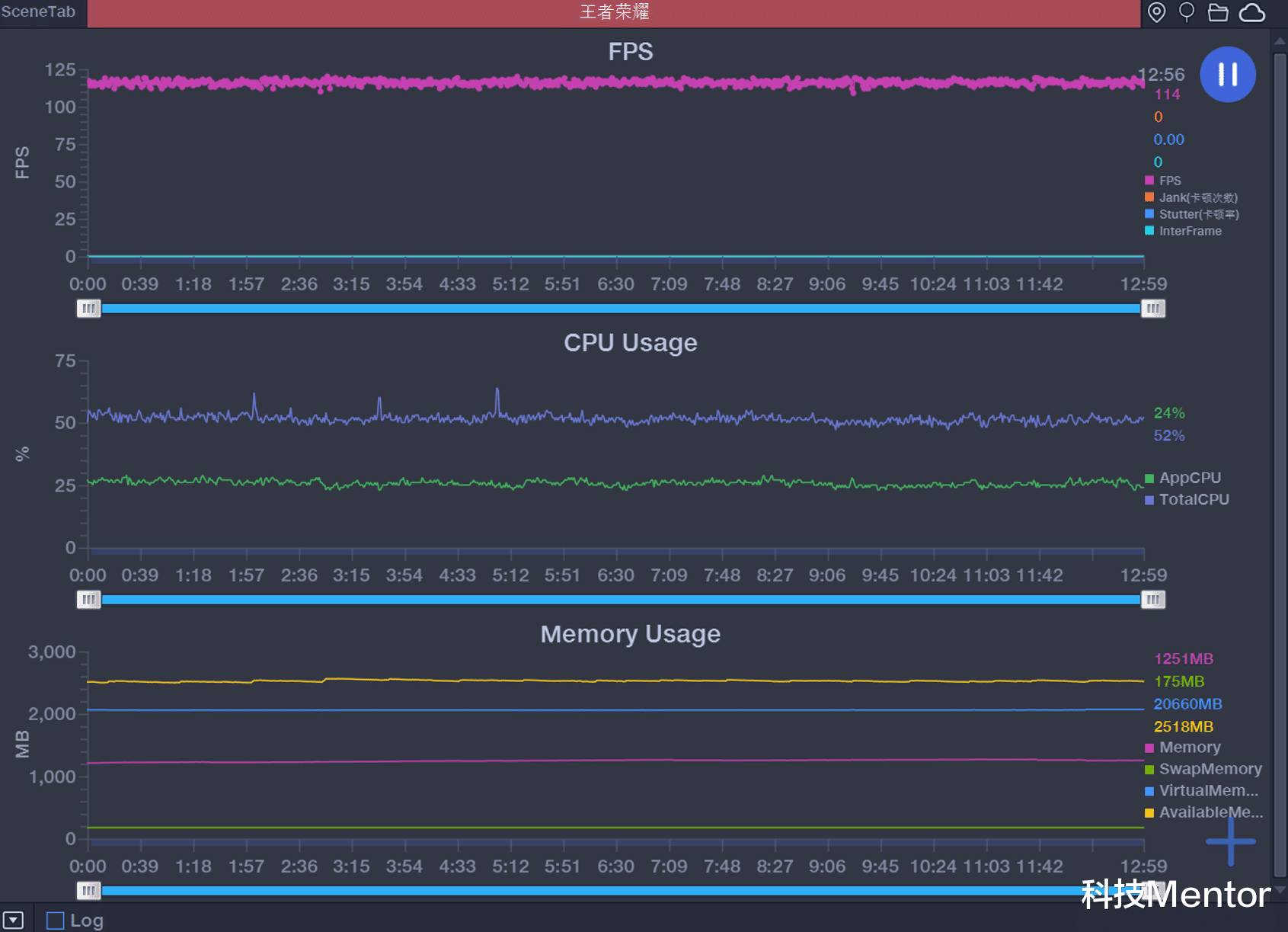The height and width of the screenshot is (932, 1288).
Task: Toggle the SwapMemory legend series
Action: (x=1203, y=769)
